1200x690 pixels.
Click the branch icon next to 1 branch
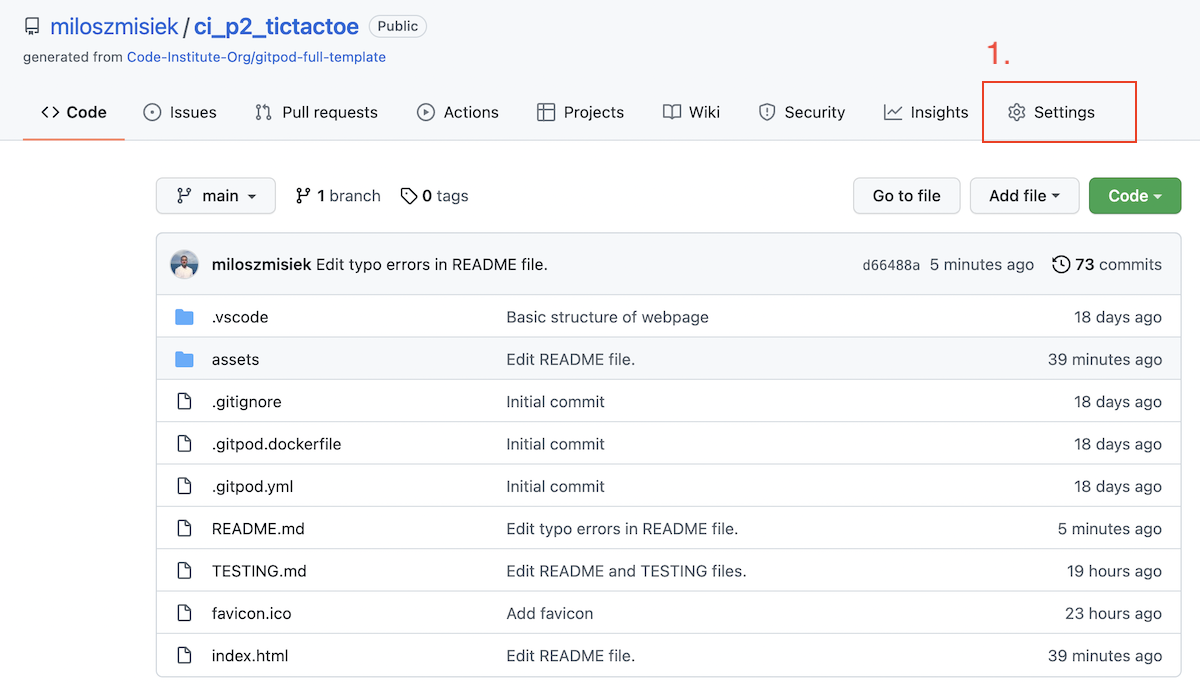303,196
